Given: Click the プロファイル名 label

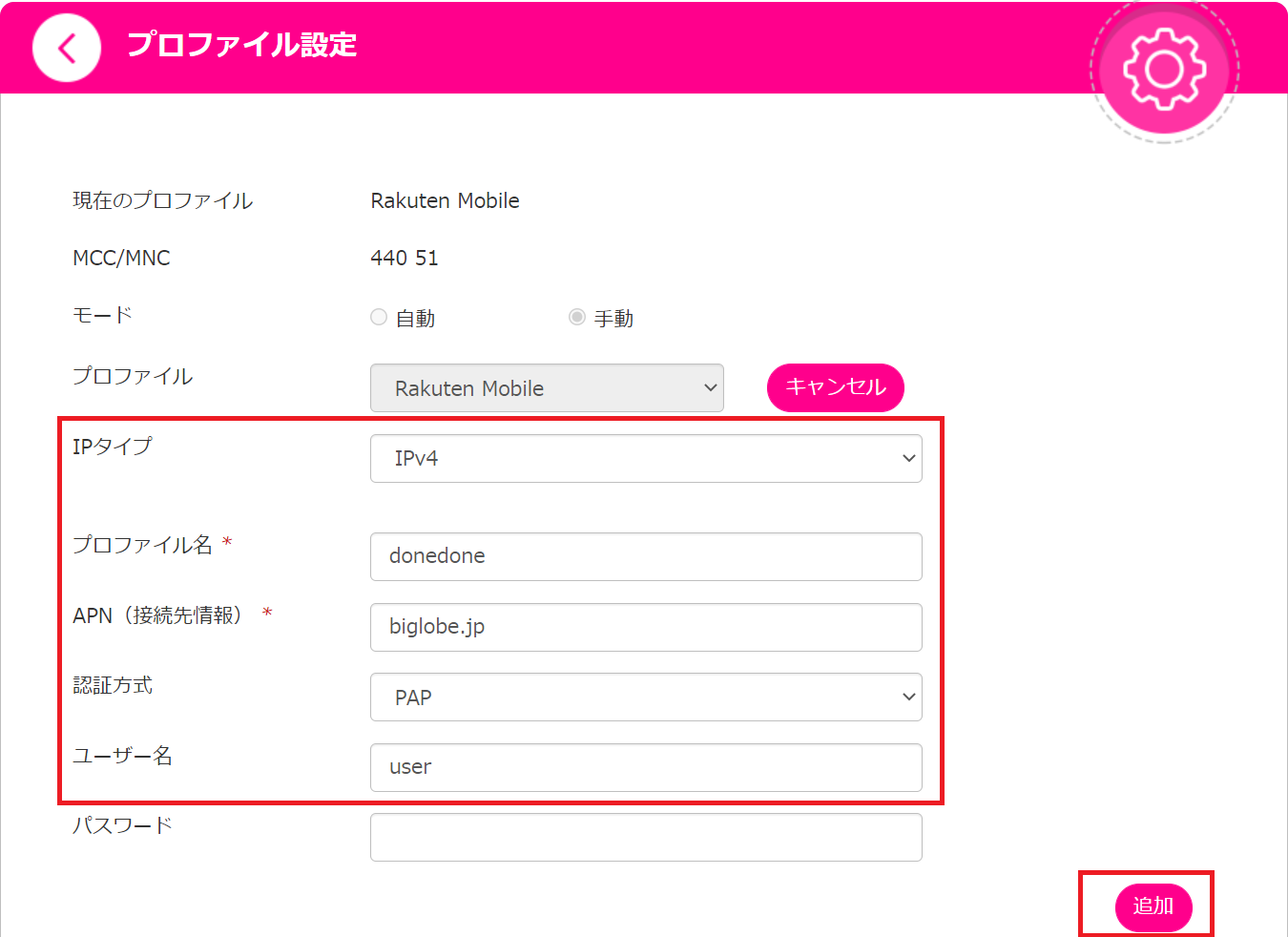Looking at the screenshot, I should 142,545.
